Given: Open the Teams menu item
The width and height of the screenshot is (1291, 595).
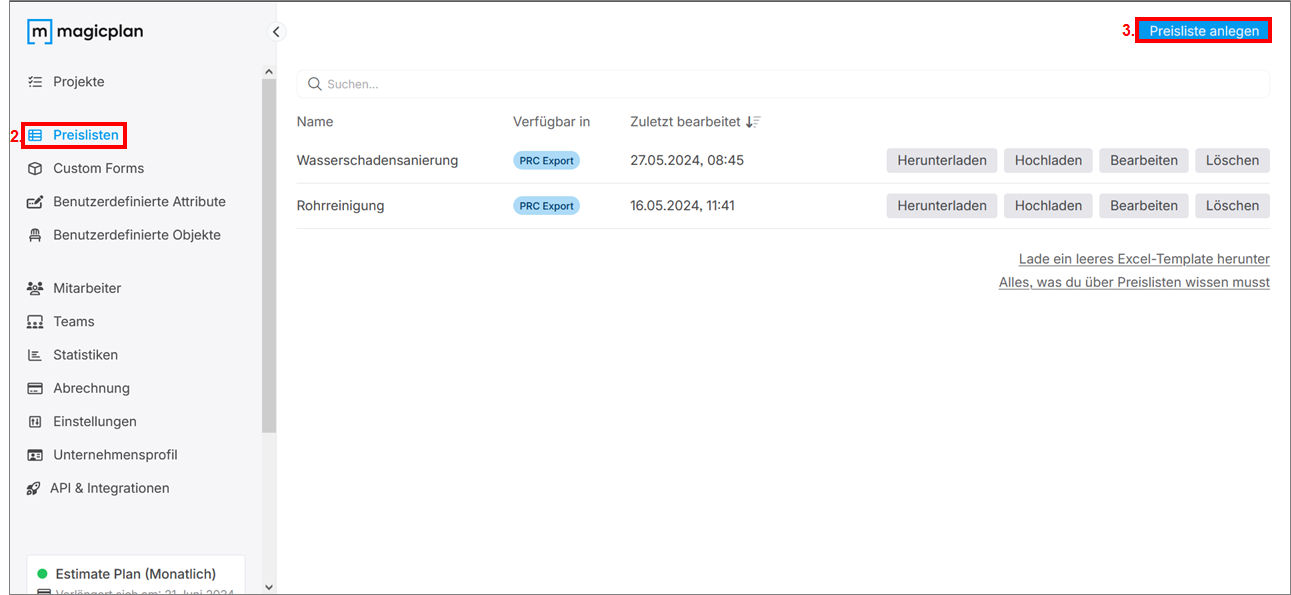Looking at the screenshot, I should click(x=73, y=321).
